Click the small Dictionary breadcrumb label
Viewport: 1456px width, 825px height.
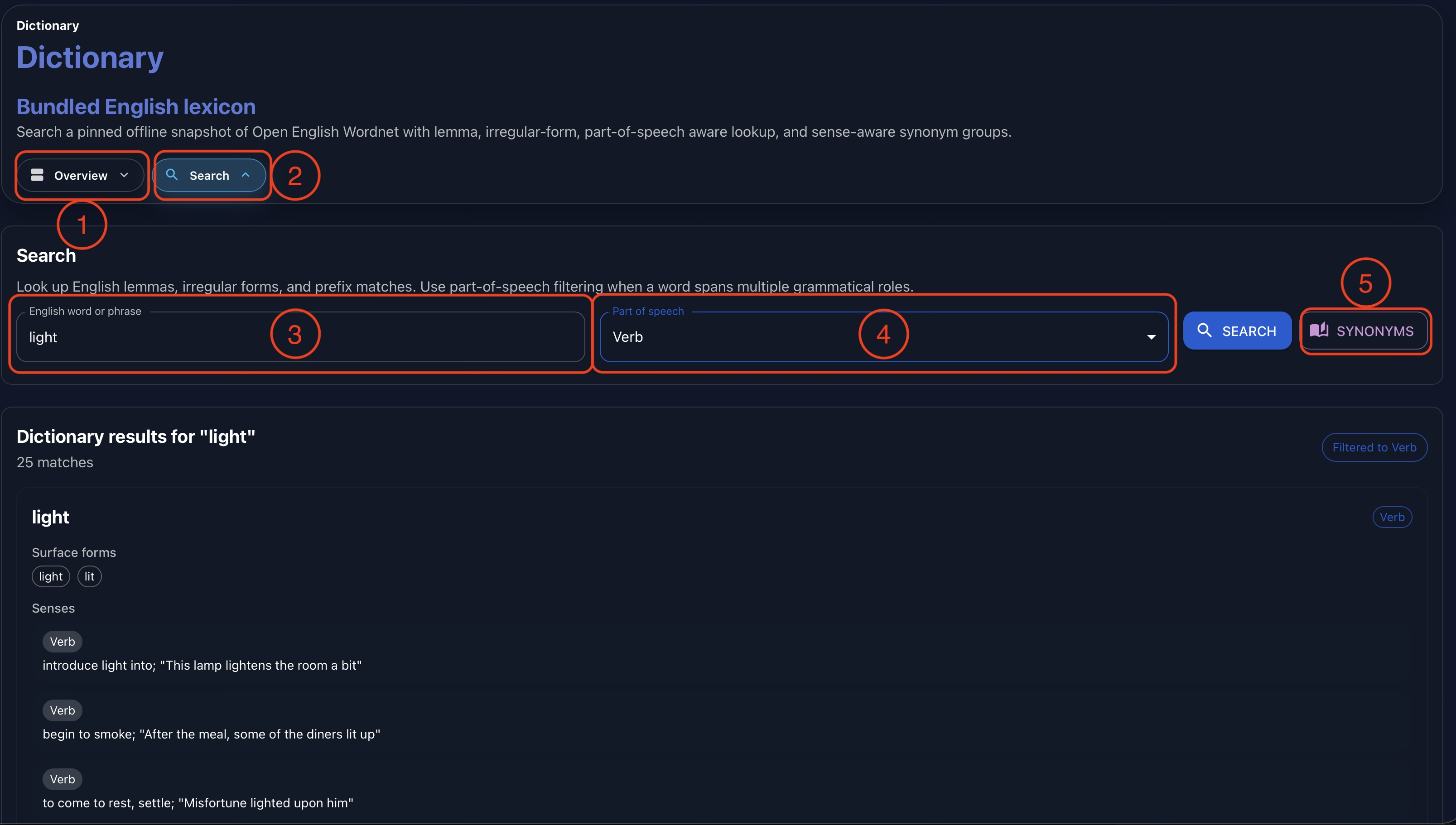tap(48, 25)
